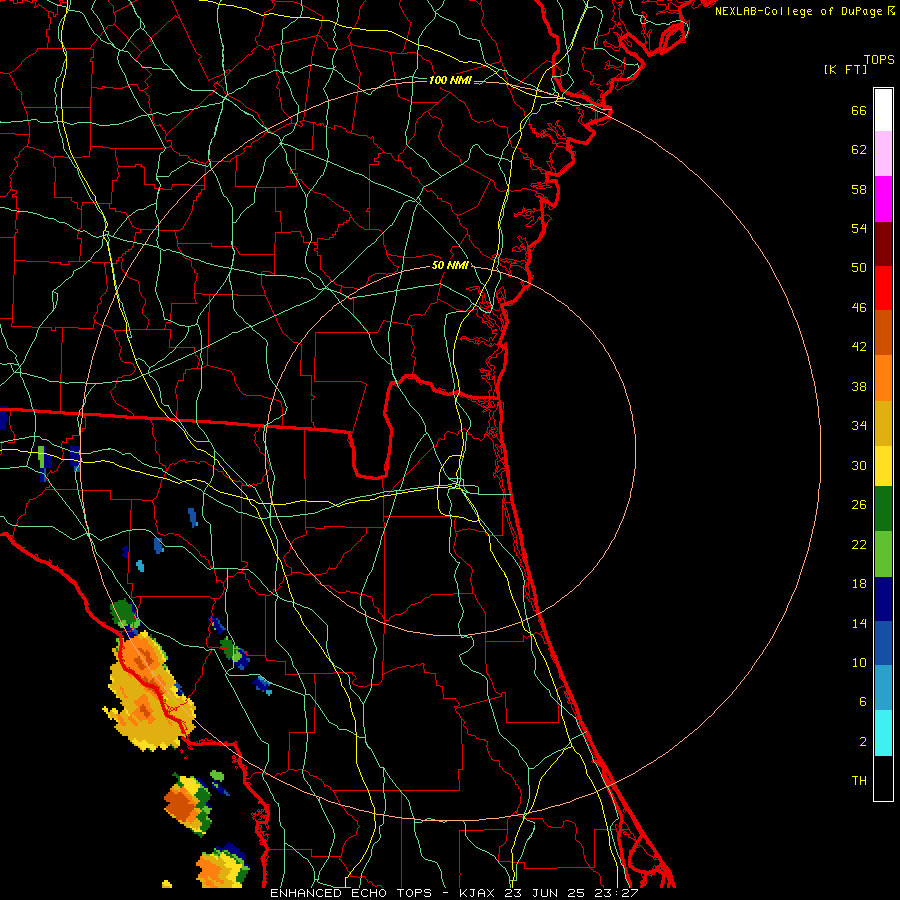Click the KJAX radar site identifier
Image resolution: width=900 pixels, height=900 pixels.
click(x=476, y=893)
